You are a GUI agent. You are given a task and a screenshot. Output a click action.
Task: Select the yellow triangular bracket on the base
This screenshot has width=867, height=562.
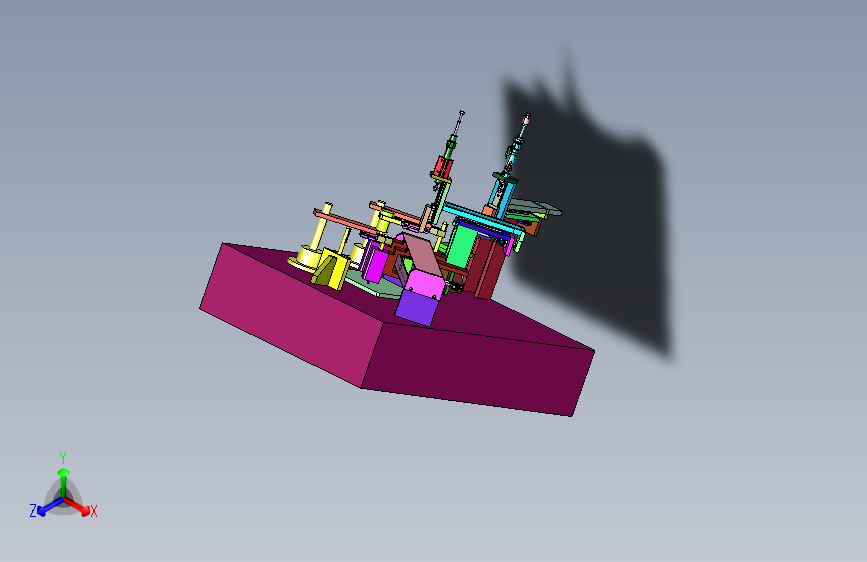[x=330, y=268]
